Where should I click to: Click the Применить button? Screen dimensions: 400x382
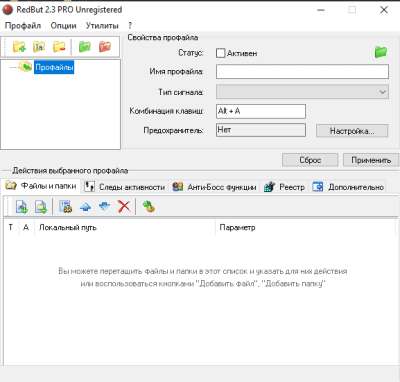[371, 160]
